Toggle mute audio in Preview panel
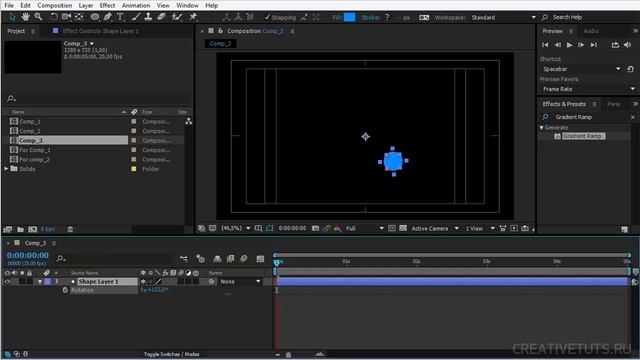The height and width of the screenshot is (360, 640). coord(627,45)
